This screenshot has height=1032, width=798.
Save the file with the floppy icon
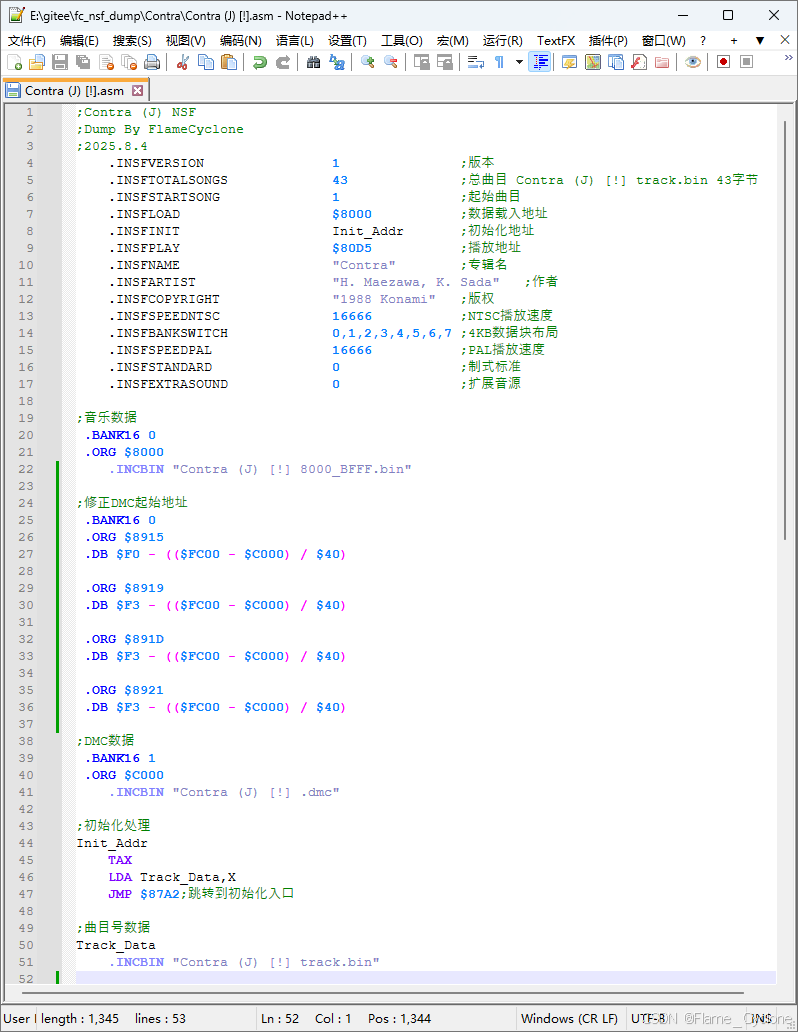tap(60, 63)
